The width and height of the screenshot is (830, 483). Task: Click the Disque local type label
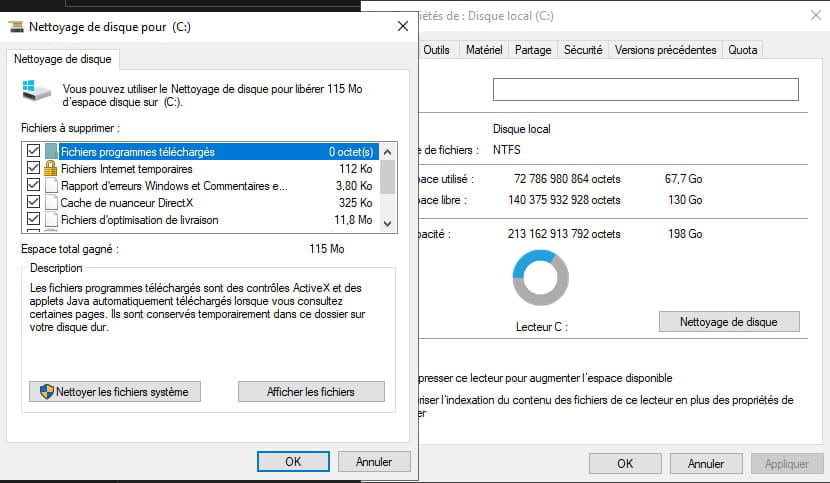[521, 129]
